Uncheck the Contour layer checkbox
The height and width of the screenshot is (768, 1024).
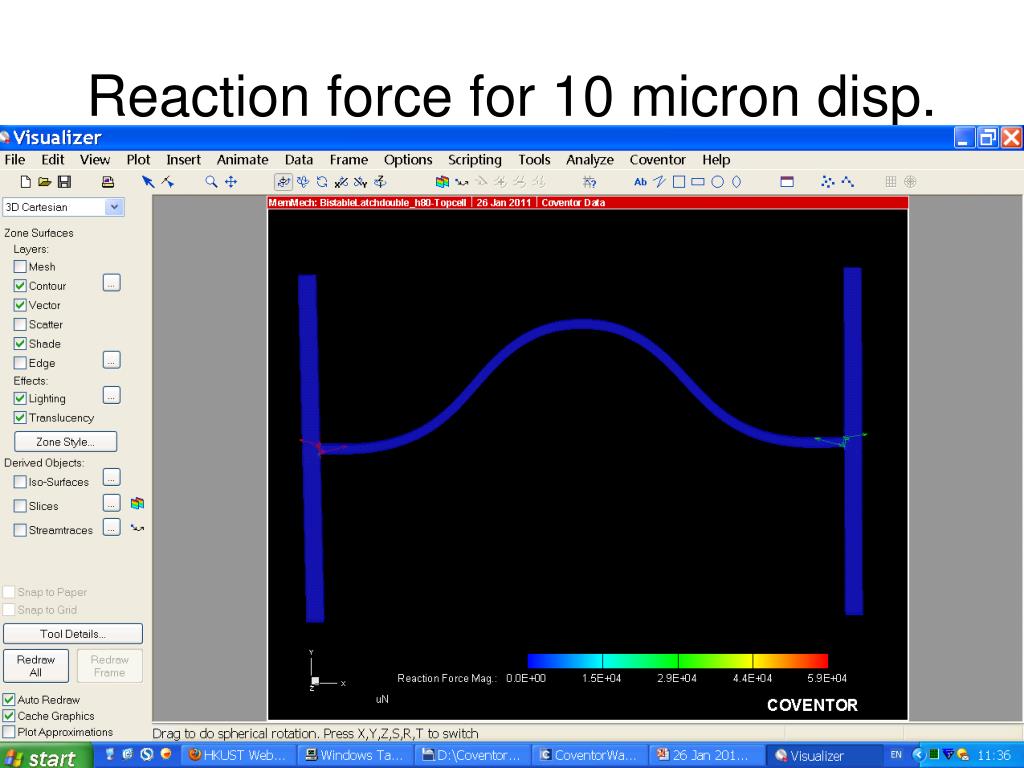tap(20, 285)
